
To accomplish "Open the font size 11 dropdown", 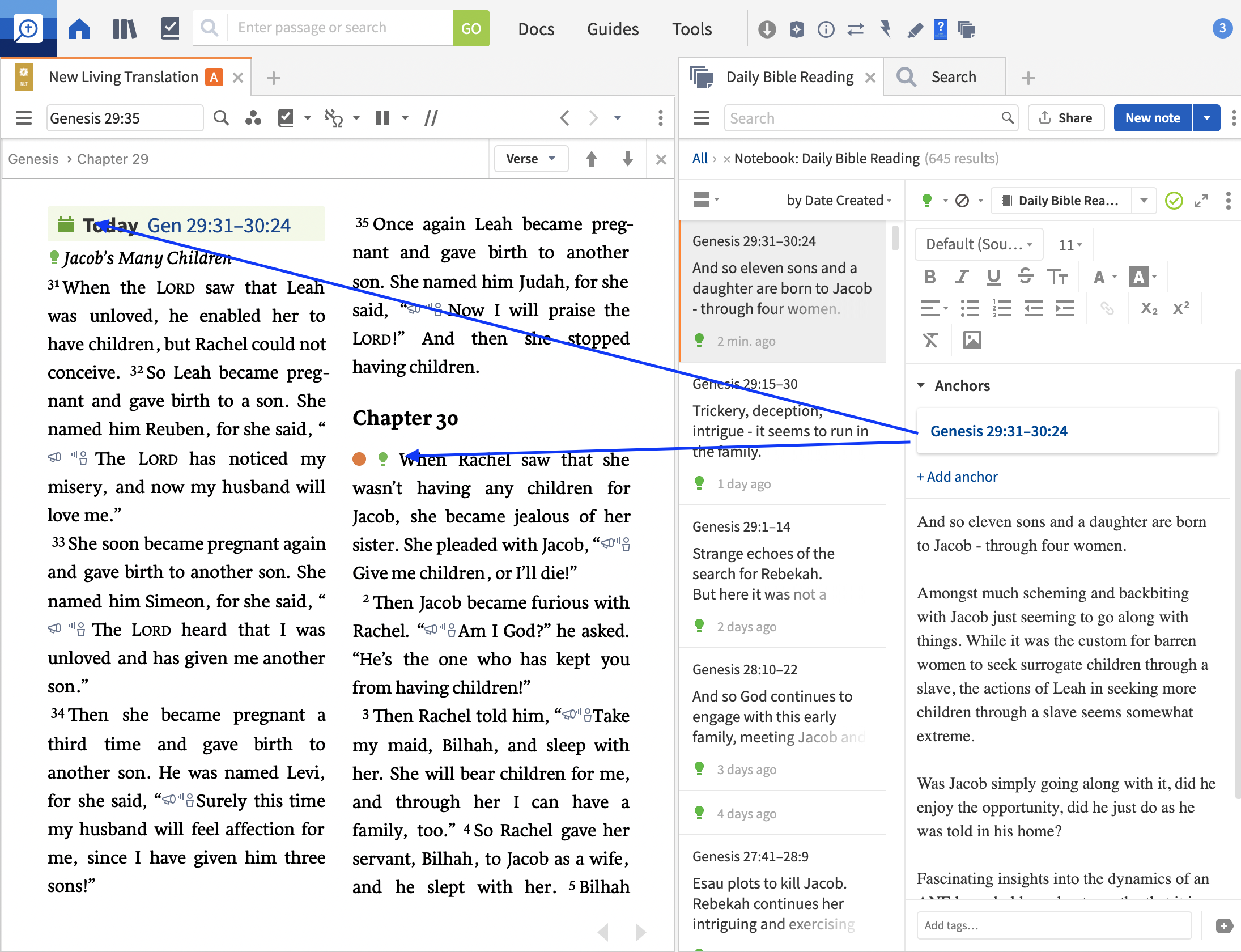I will point(1070,245).
